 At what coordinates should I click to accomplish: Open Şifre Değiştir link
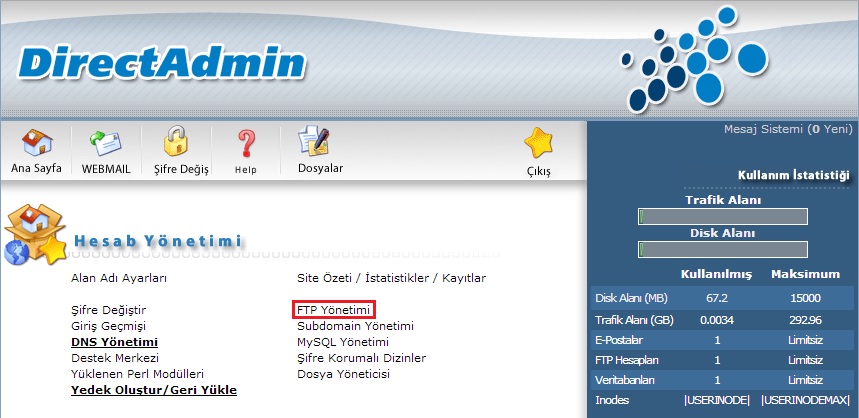108,310
